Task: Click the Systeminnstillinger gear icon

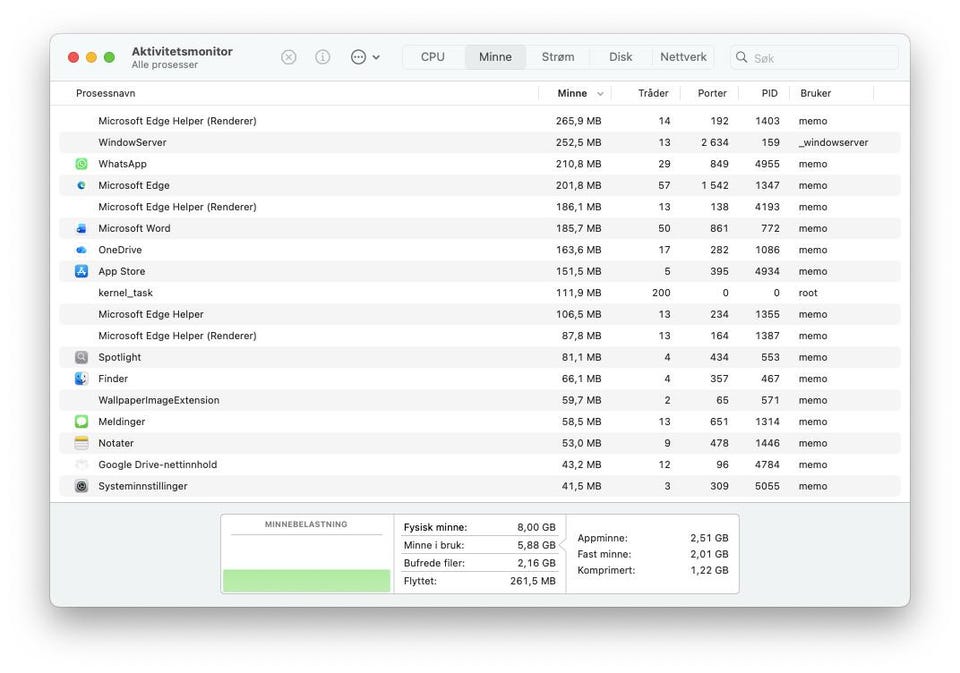Action: pyautogui.click(x=81, y=486)
